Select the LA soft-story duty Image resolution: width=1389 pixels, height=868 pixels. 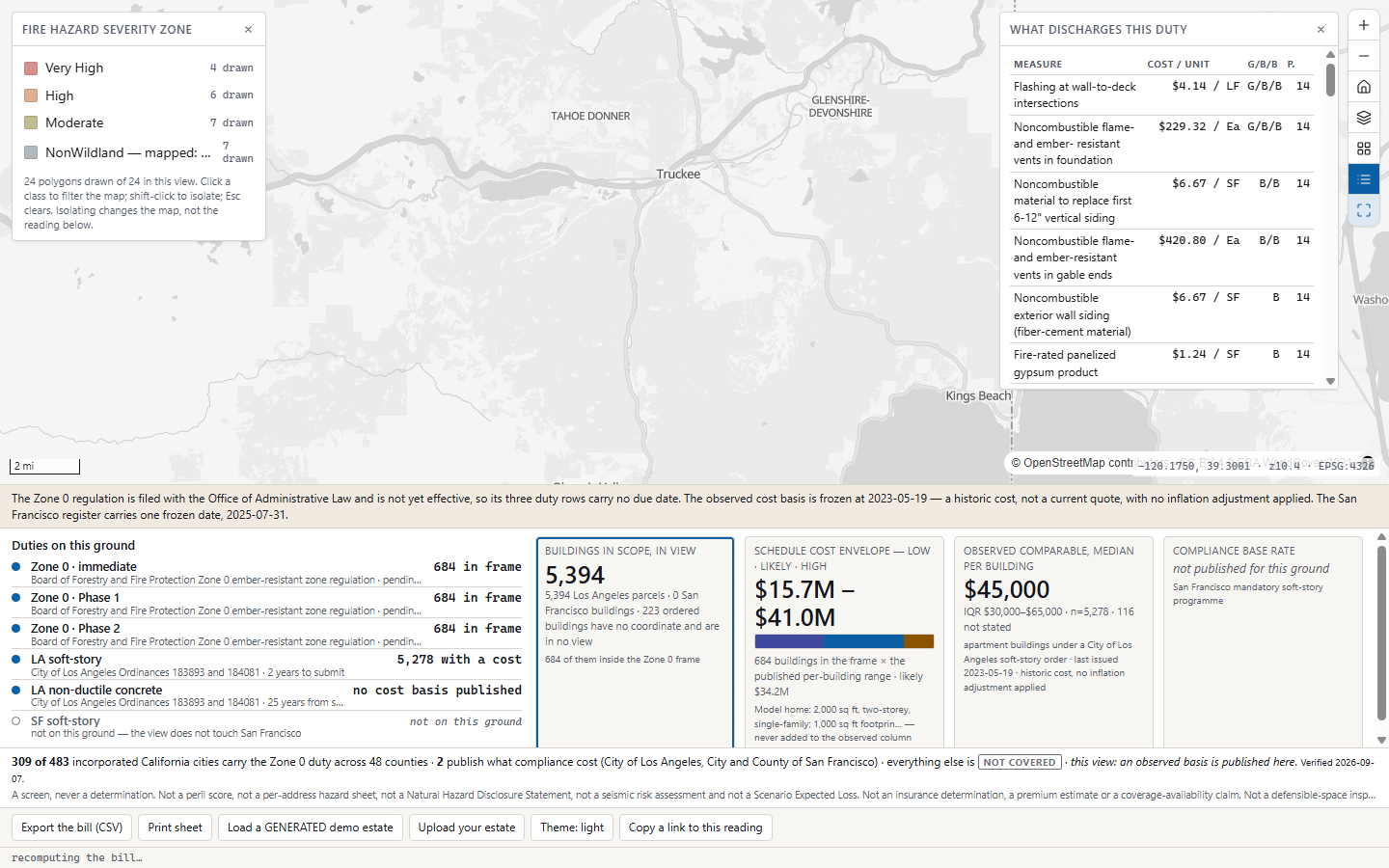point(266,665)
